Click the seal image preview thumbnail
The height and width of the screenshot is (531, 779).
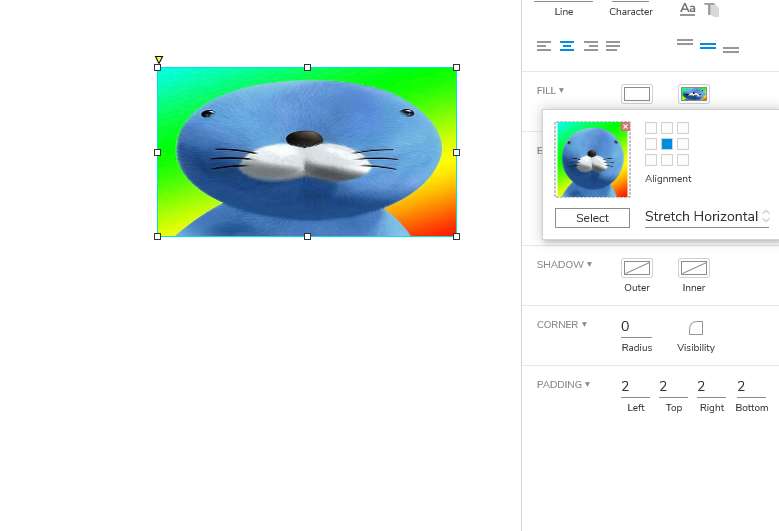(x=592, y=159)
